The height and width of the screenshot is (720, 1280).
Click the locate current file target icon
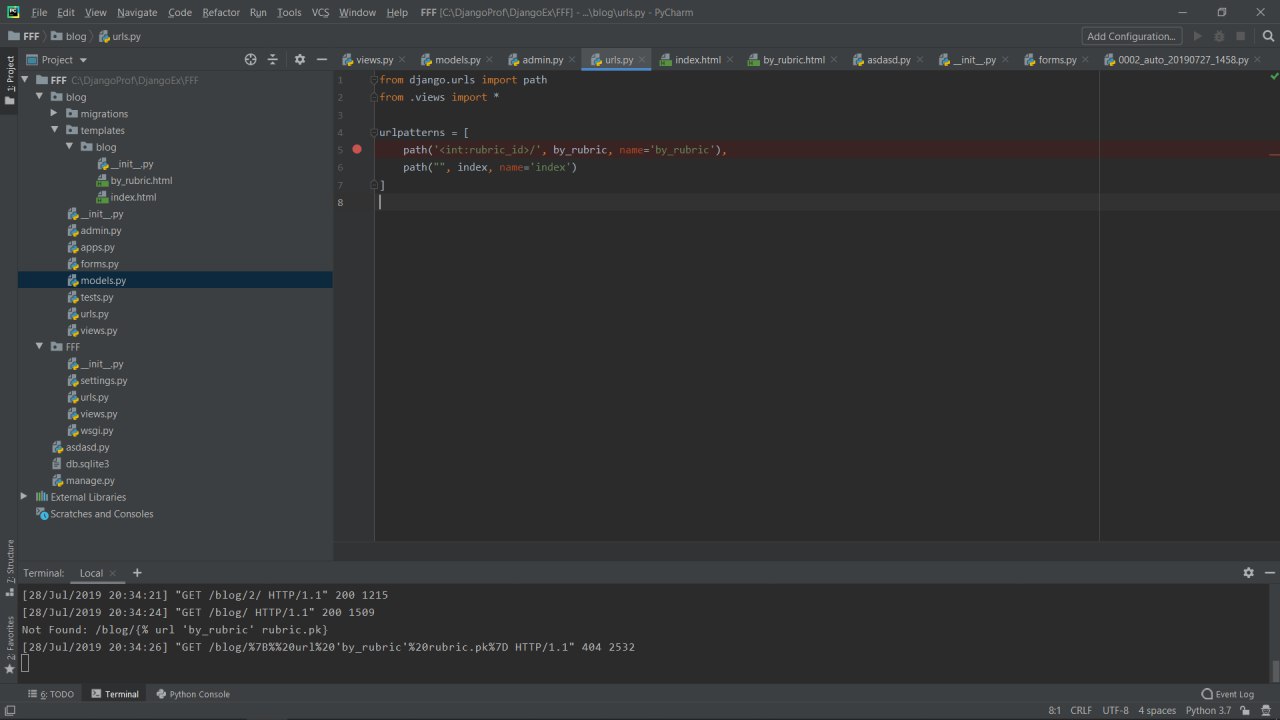(x=251, y=60)
